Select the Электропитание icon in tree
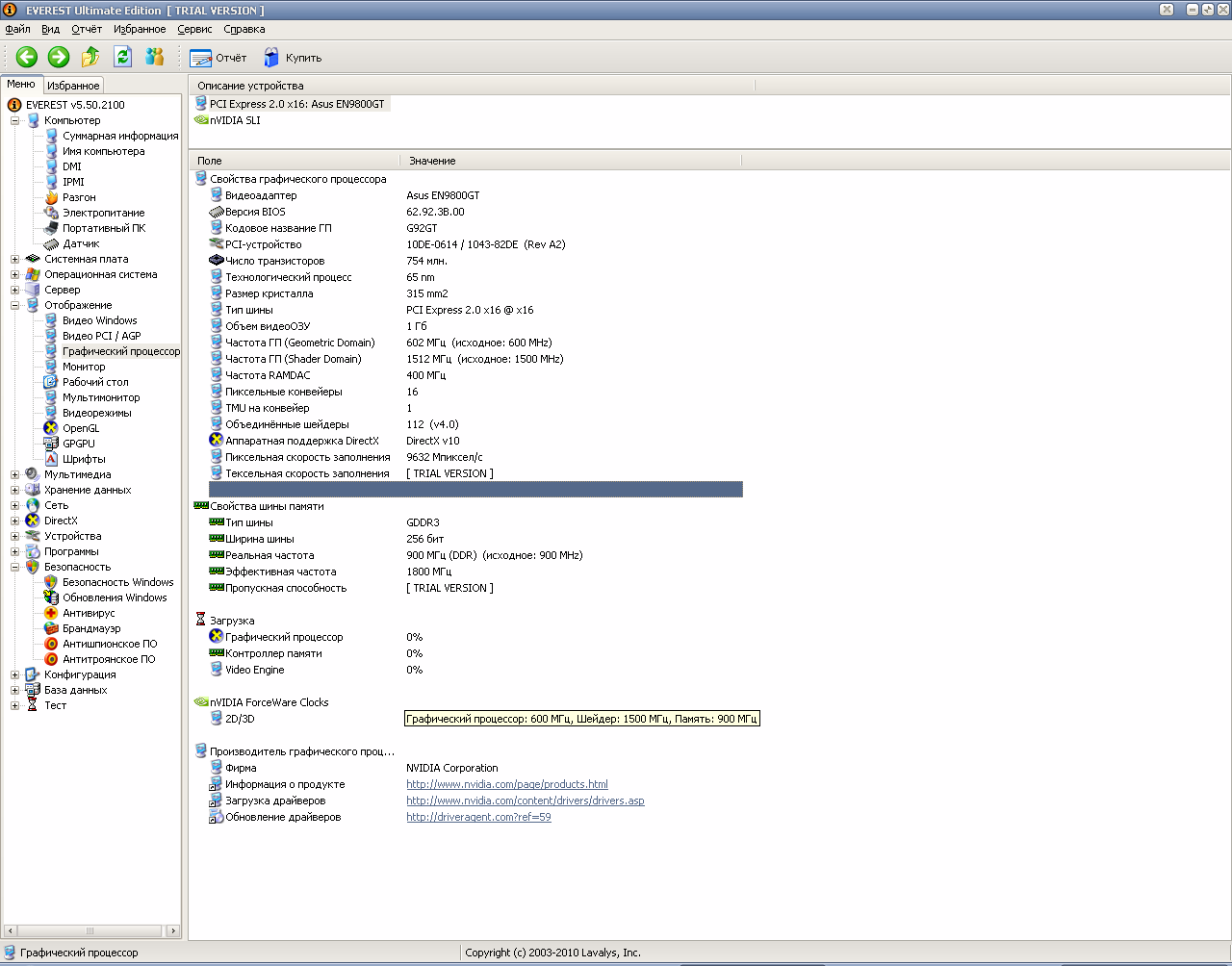 pos(52,213)
